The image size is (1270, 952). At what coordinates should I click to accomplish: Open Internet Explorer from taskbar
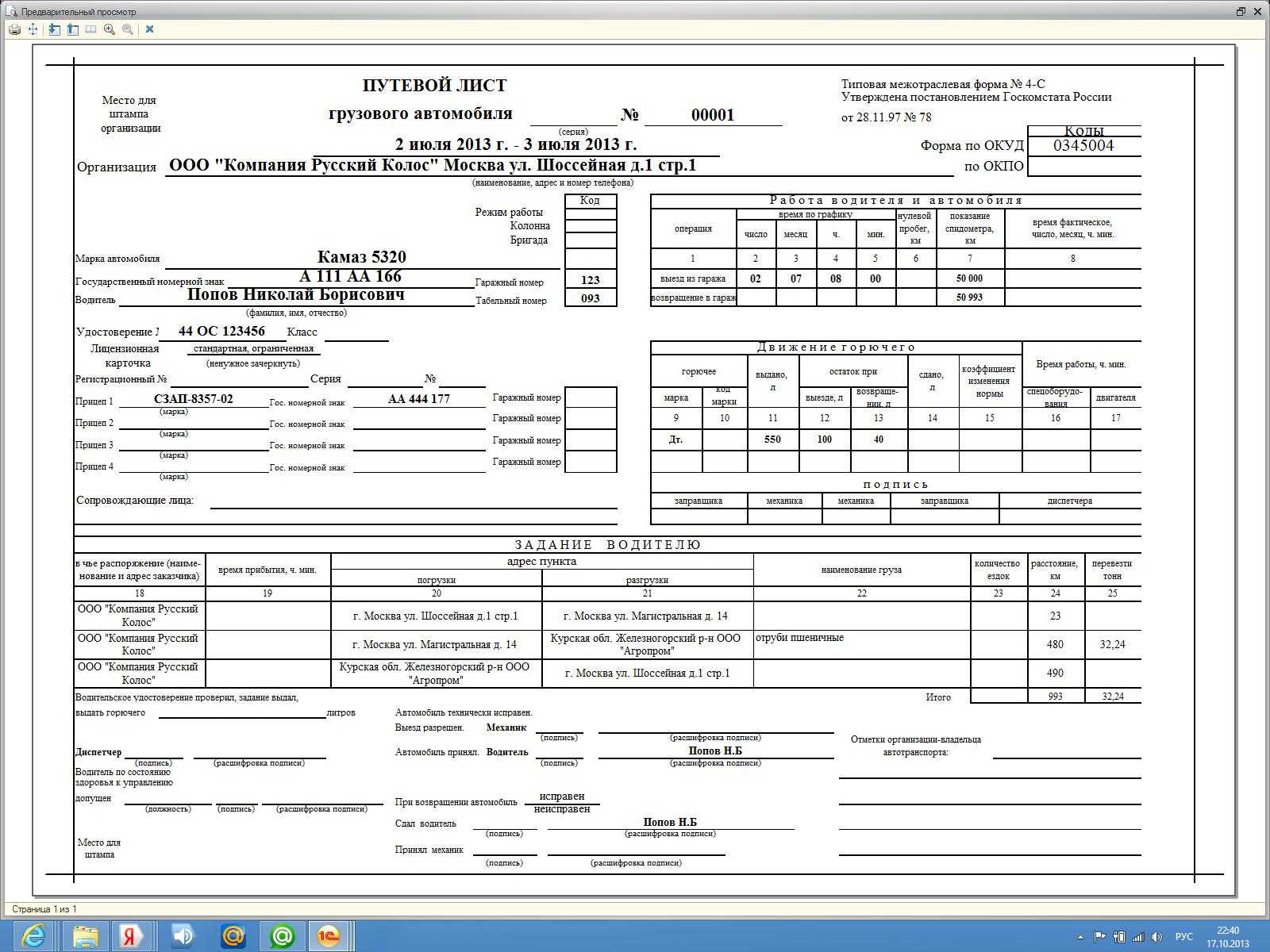(33, 936)
